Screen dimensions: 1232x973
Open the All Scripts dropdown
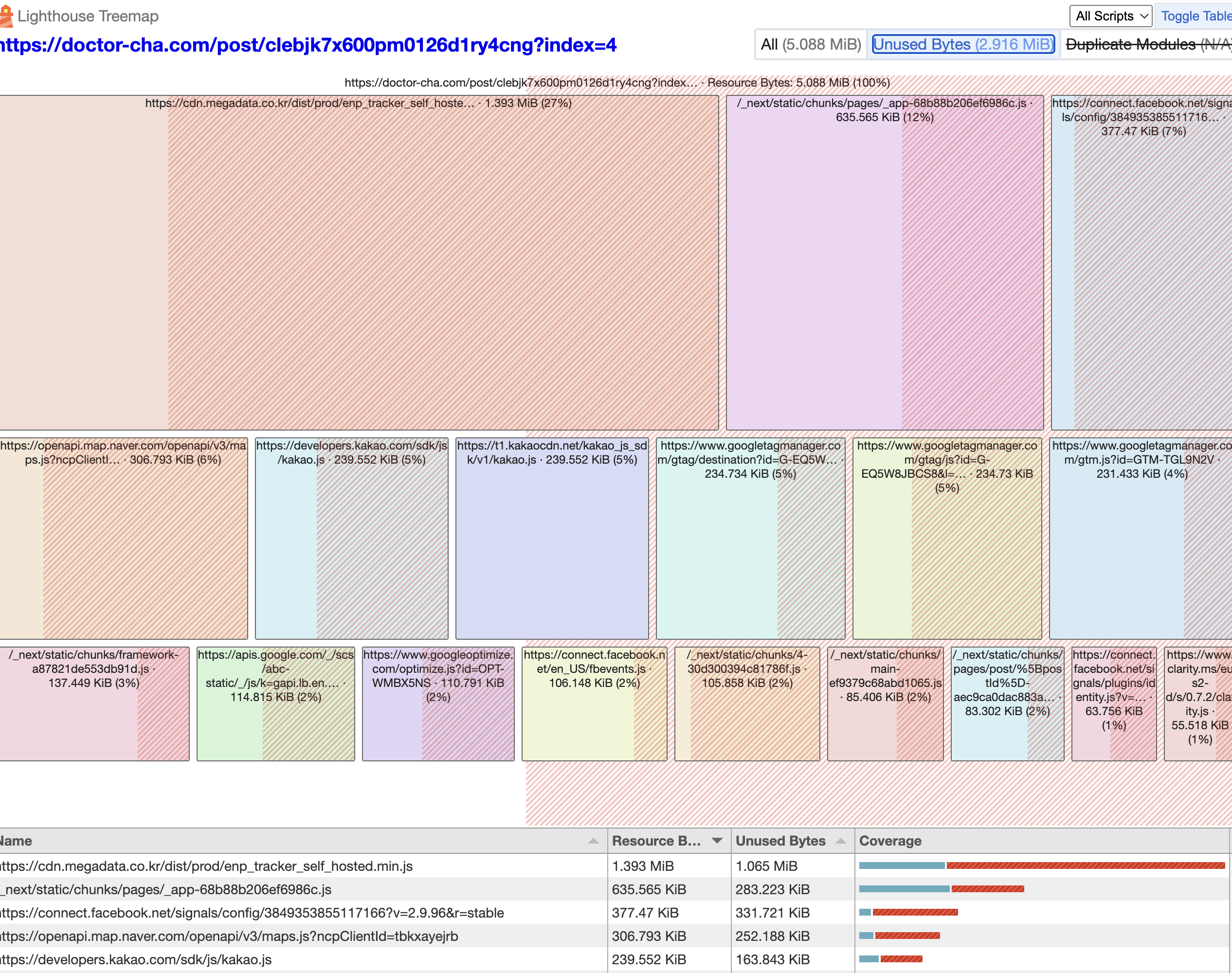click(x=1111, y=16)
